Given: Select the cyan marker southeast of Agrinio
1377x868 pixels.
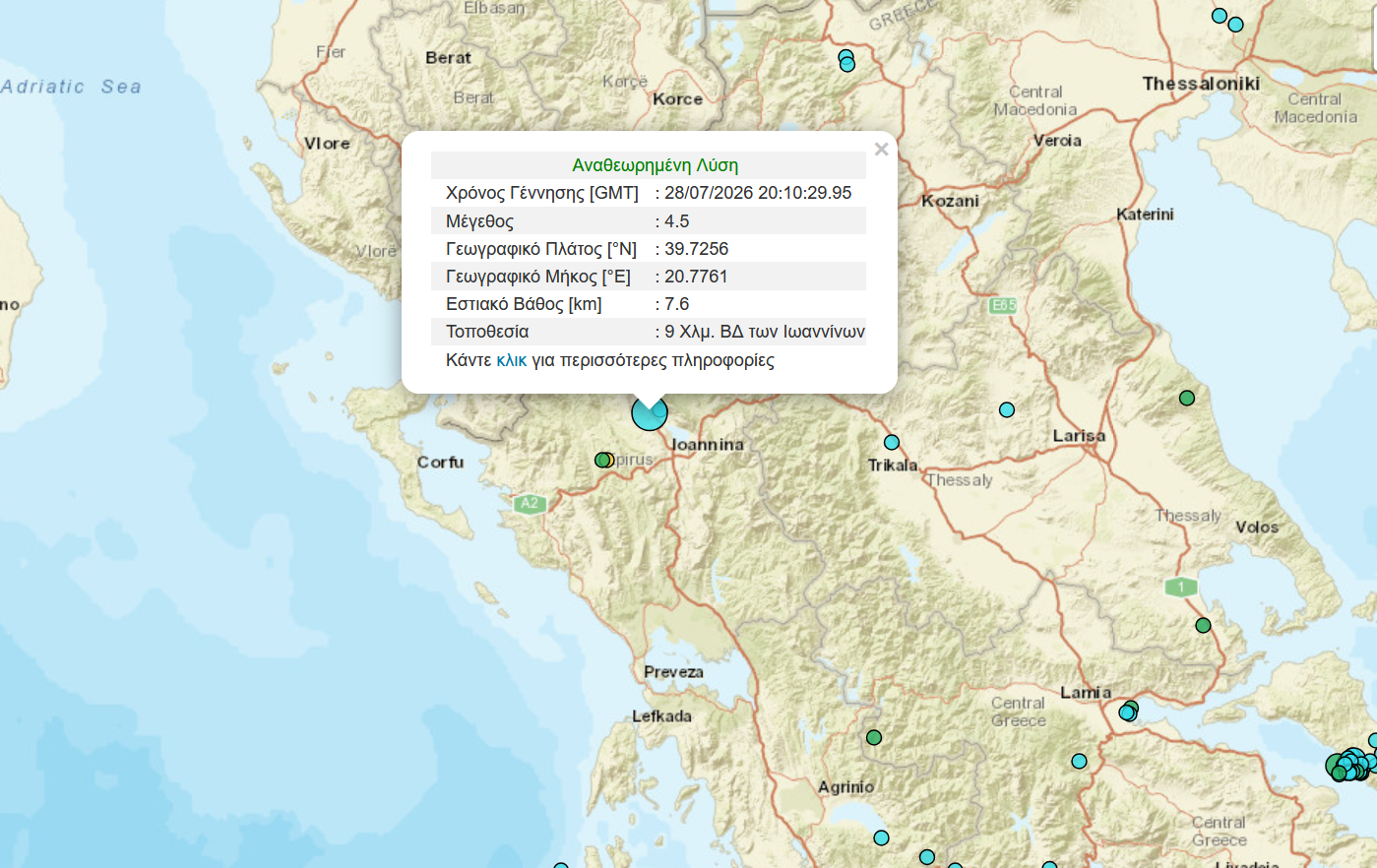Looking at the screenshot, I should pyautogui.click(x=881, y=837).
